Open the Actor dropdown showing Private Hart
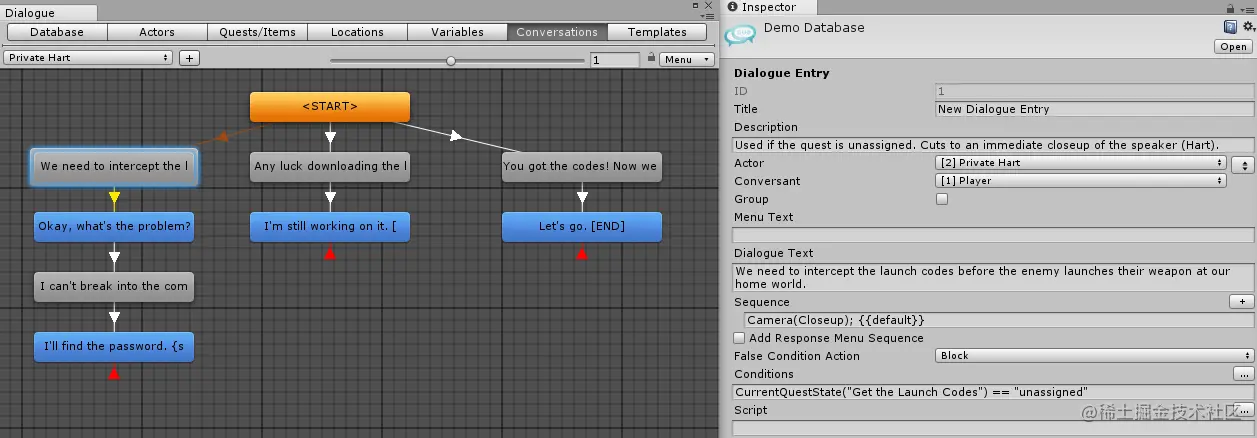This screenshot has width=1257, height=438. [x=1081, y=163]
